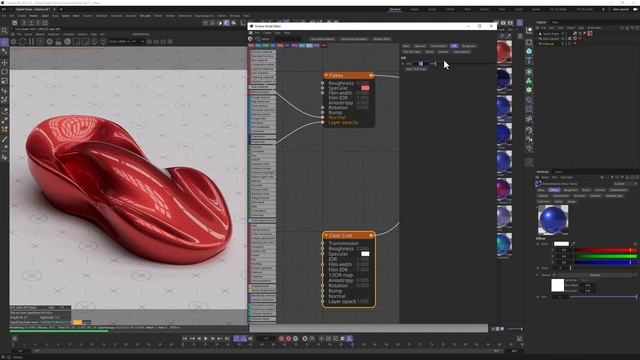Select the Rotate tool in left toolbar
Image resolution: width=640 pixels, height=360 pixels.
coord(4,72)
